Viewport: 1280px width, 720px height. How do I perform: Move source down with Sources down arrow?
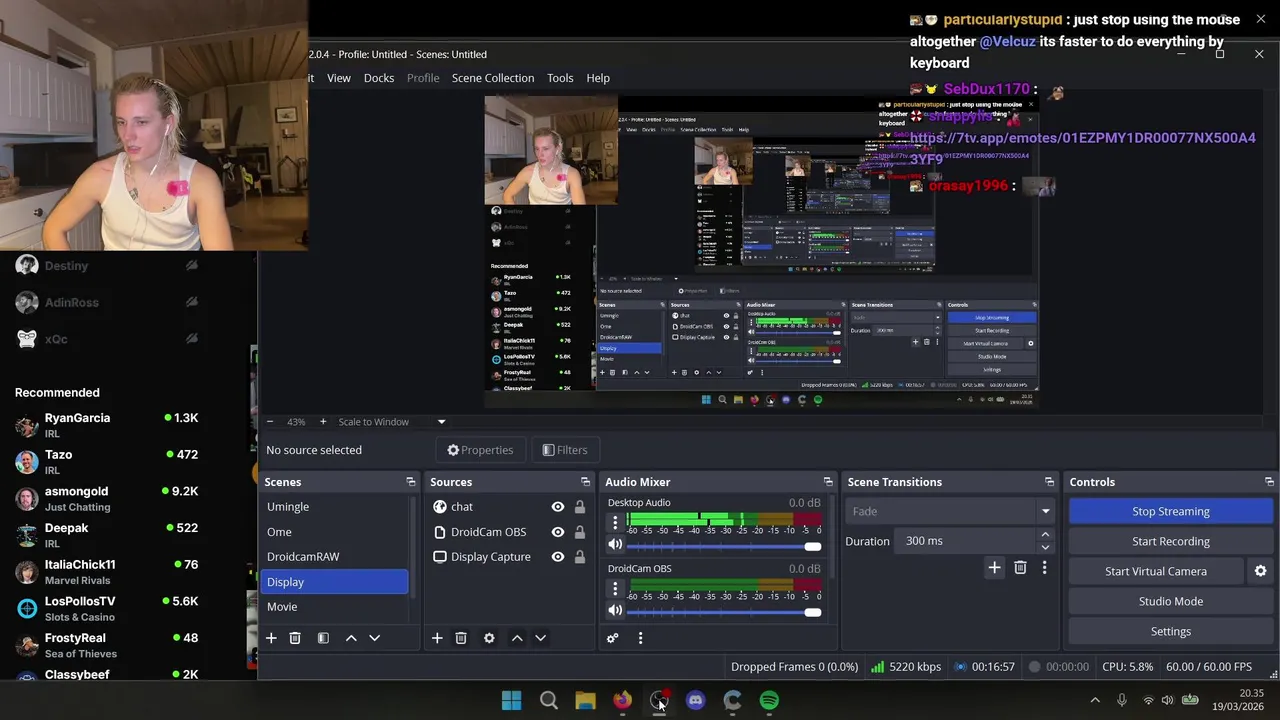(541, 638)
